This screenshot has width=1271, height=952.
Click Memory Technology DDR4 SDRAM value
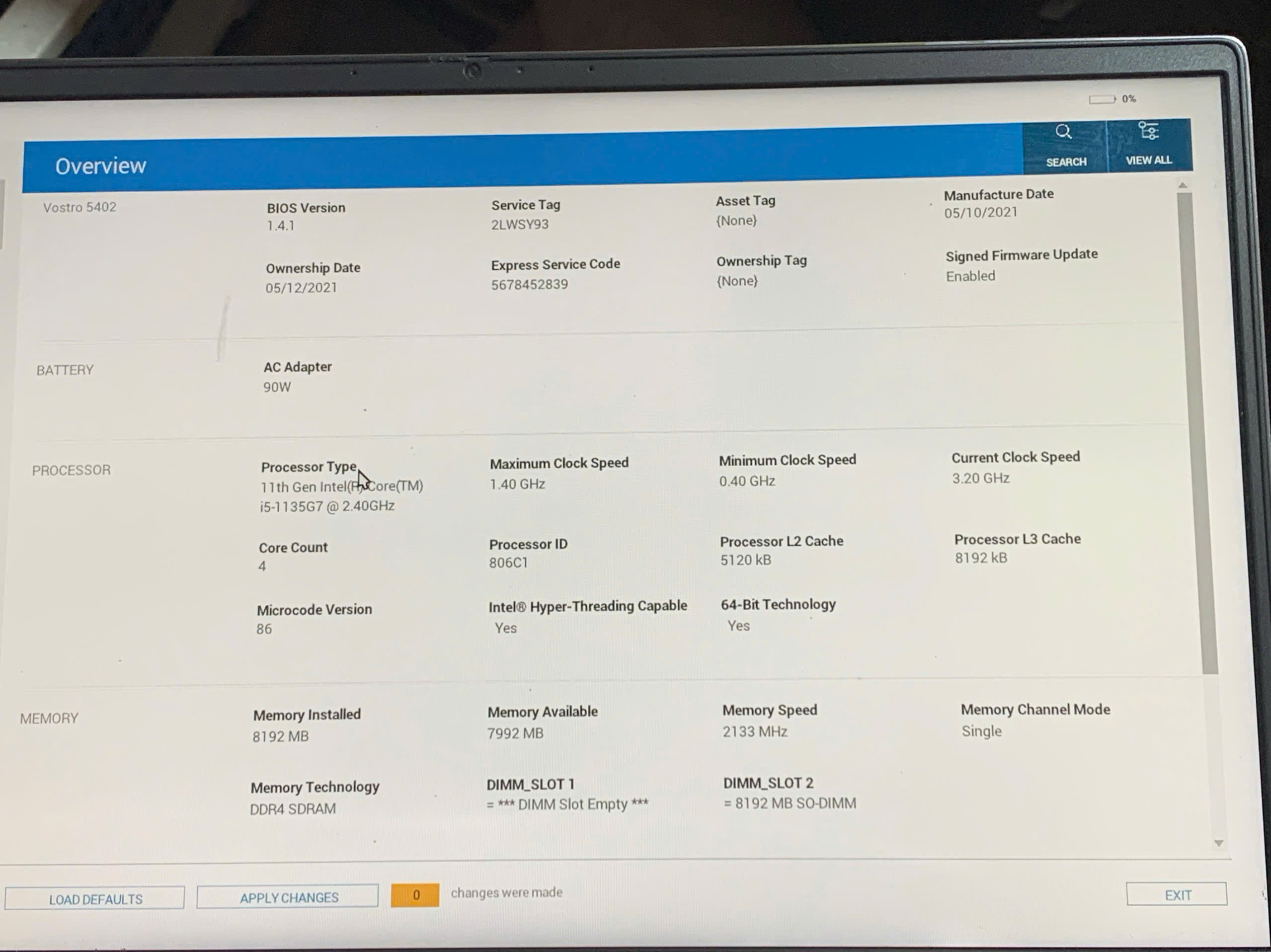(x=293, y=809)
